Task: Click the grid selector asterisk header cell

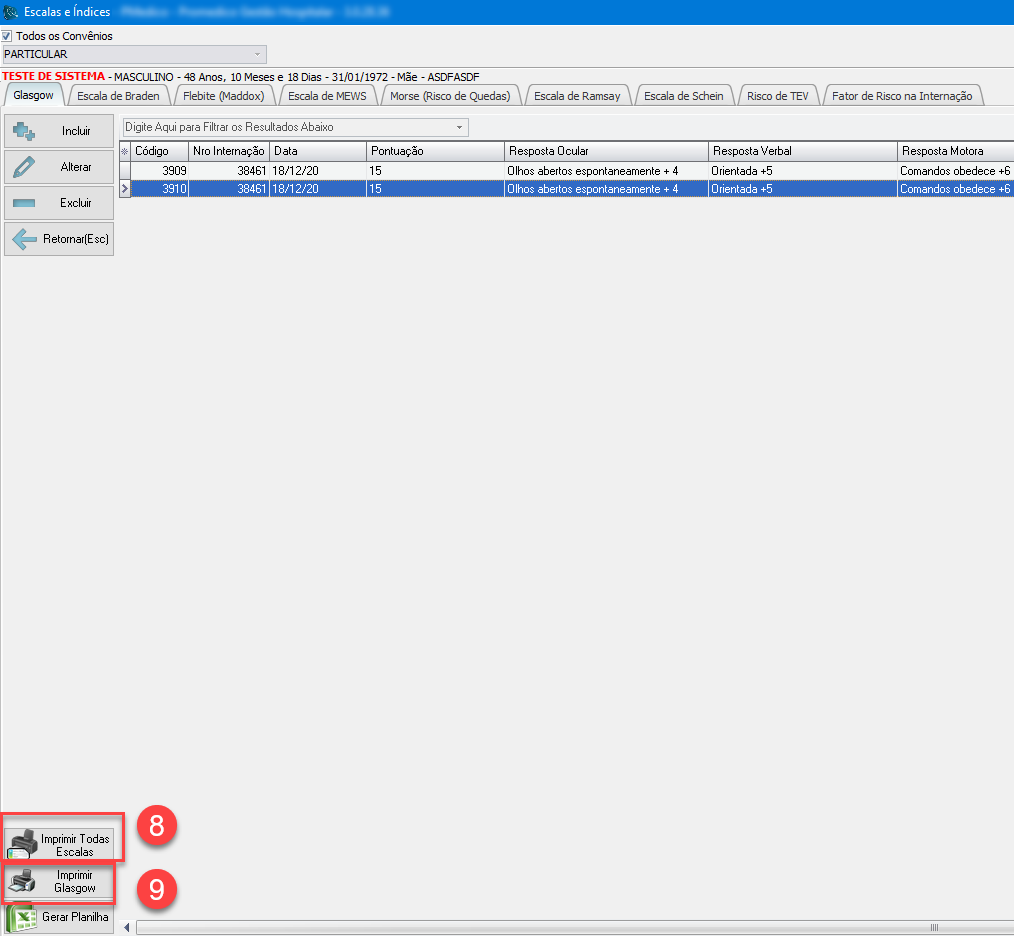Action: 125,151
